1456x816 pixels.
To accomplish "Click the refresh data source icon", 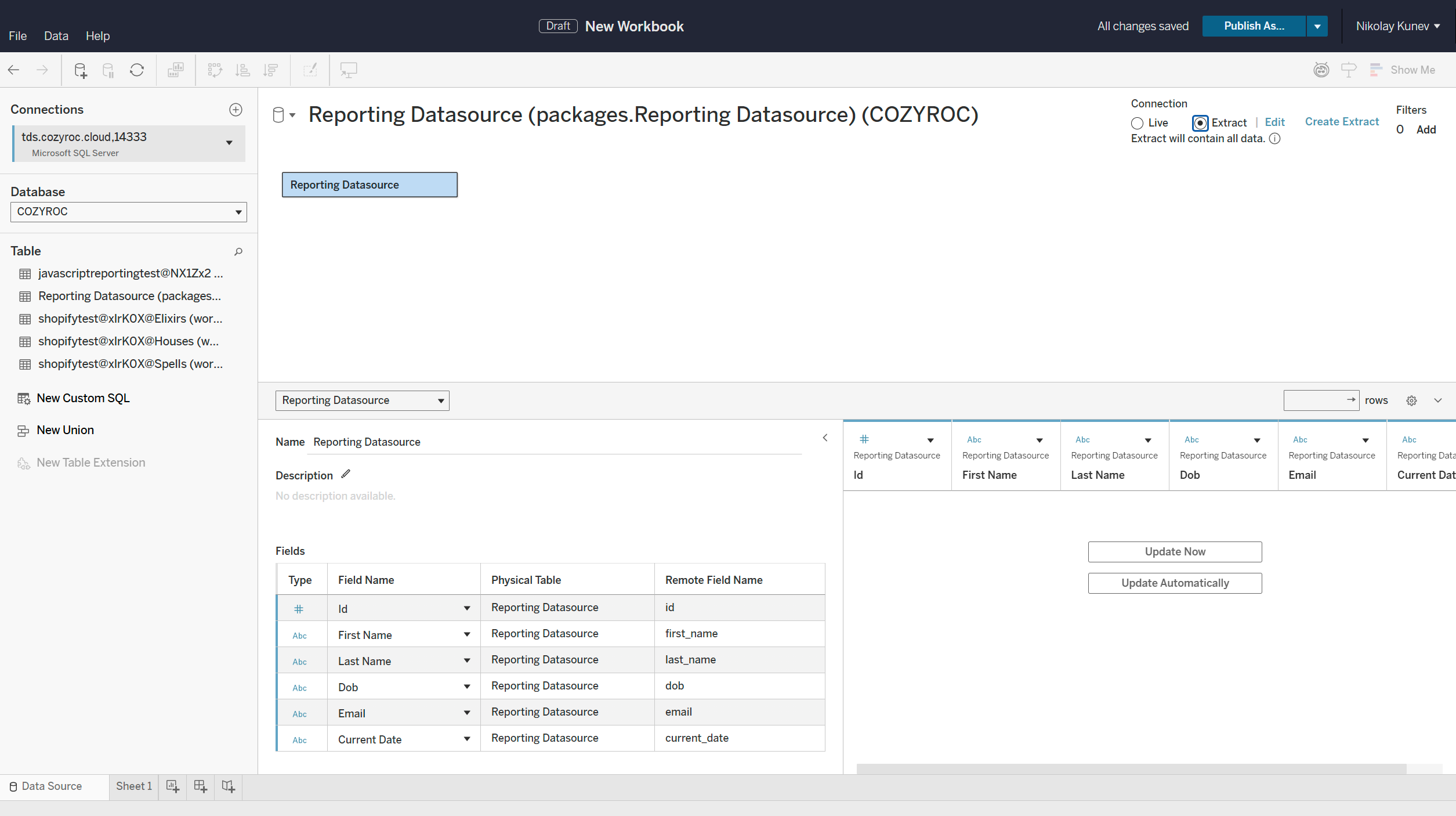I will click(137, 70).
